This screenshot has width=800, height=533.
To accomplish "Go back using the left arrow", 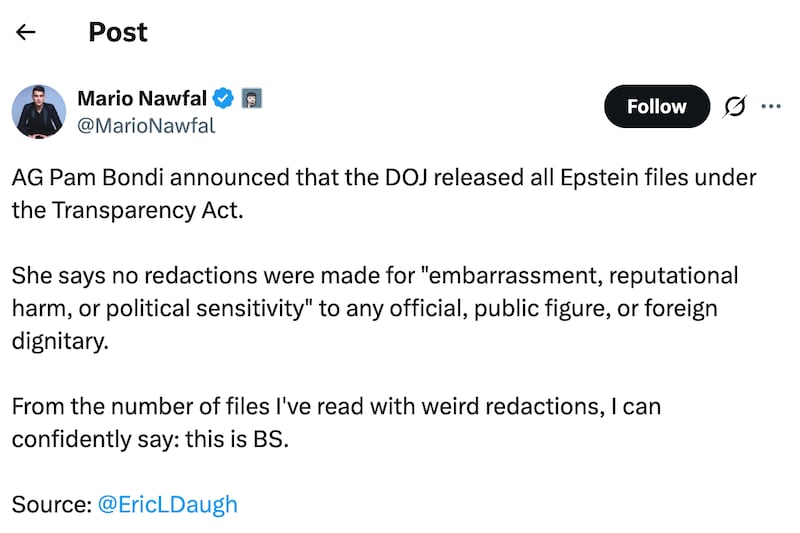I will [x=26, y=32].
